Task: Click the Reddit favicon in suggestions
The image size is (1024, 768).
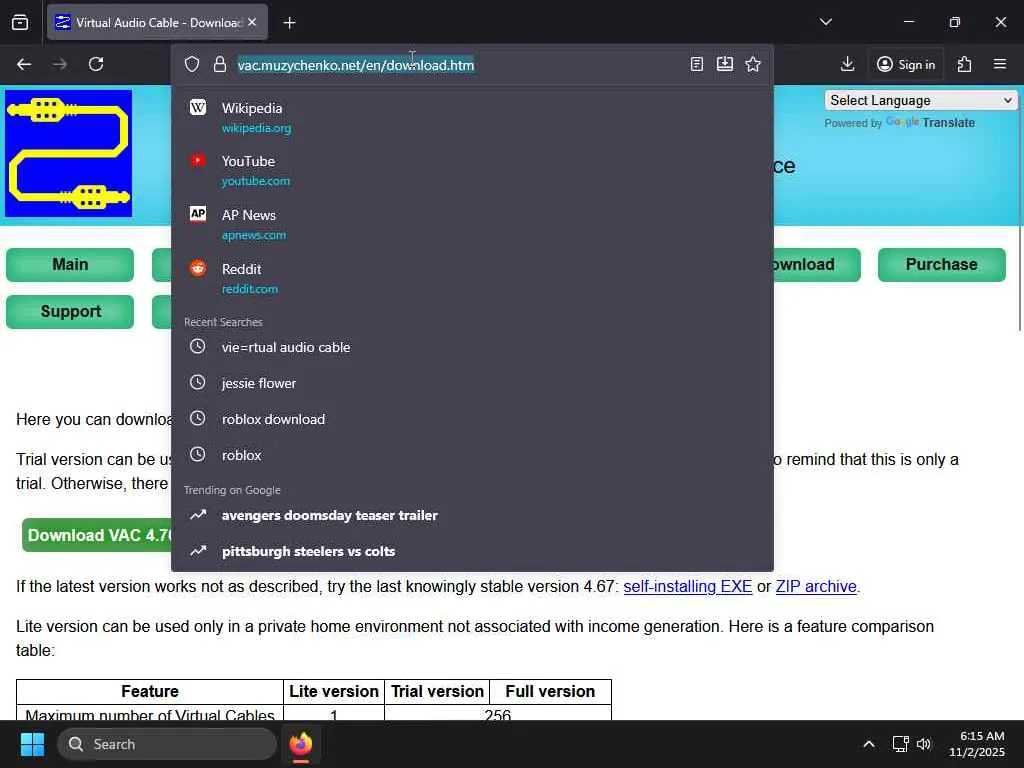Action: (198, 268)
